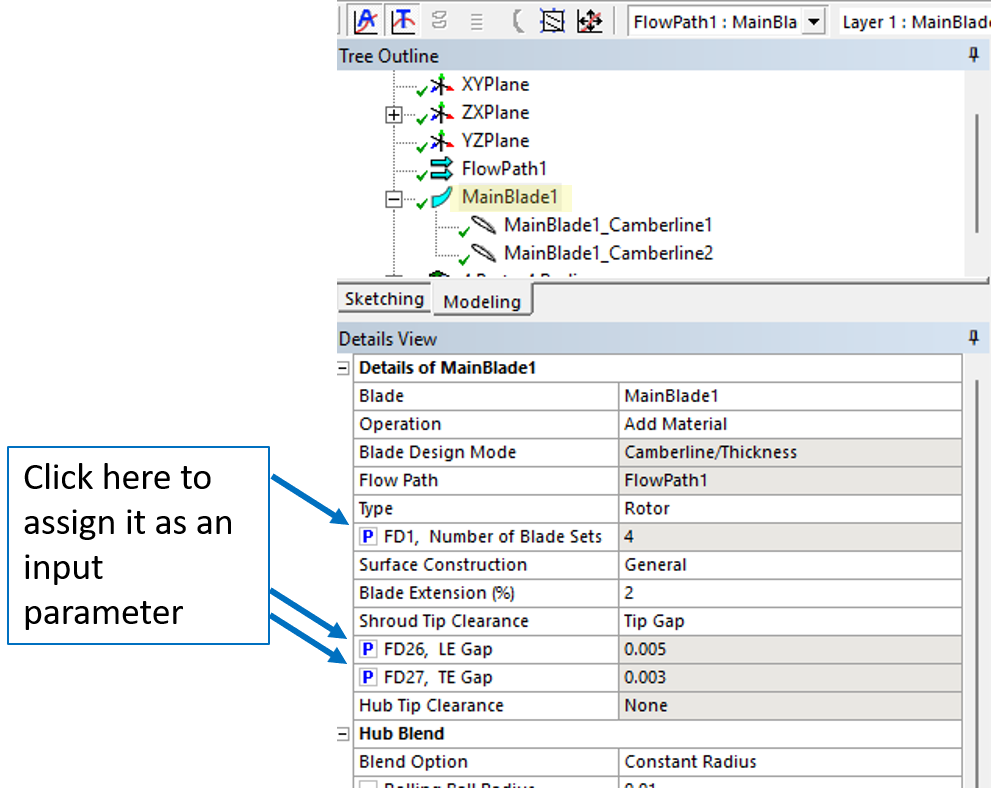Open the FlowPath1 : MainBla dropdown
Screen dimensions: 991x788
tap(814, 22)
